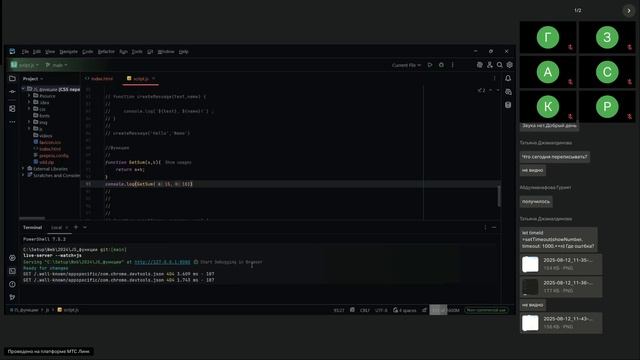Open the View menu
Viewport: 640px width, 360px height.
coord(50,51)
